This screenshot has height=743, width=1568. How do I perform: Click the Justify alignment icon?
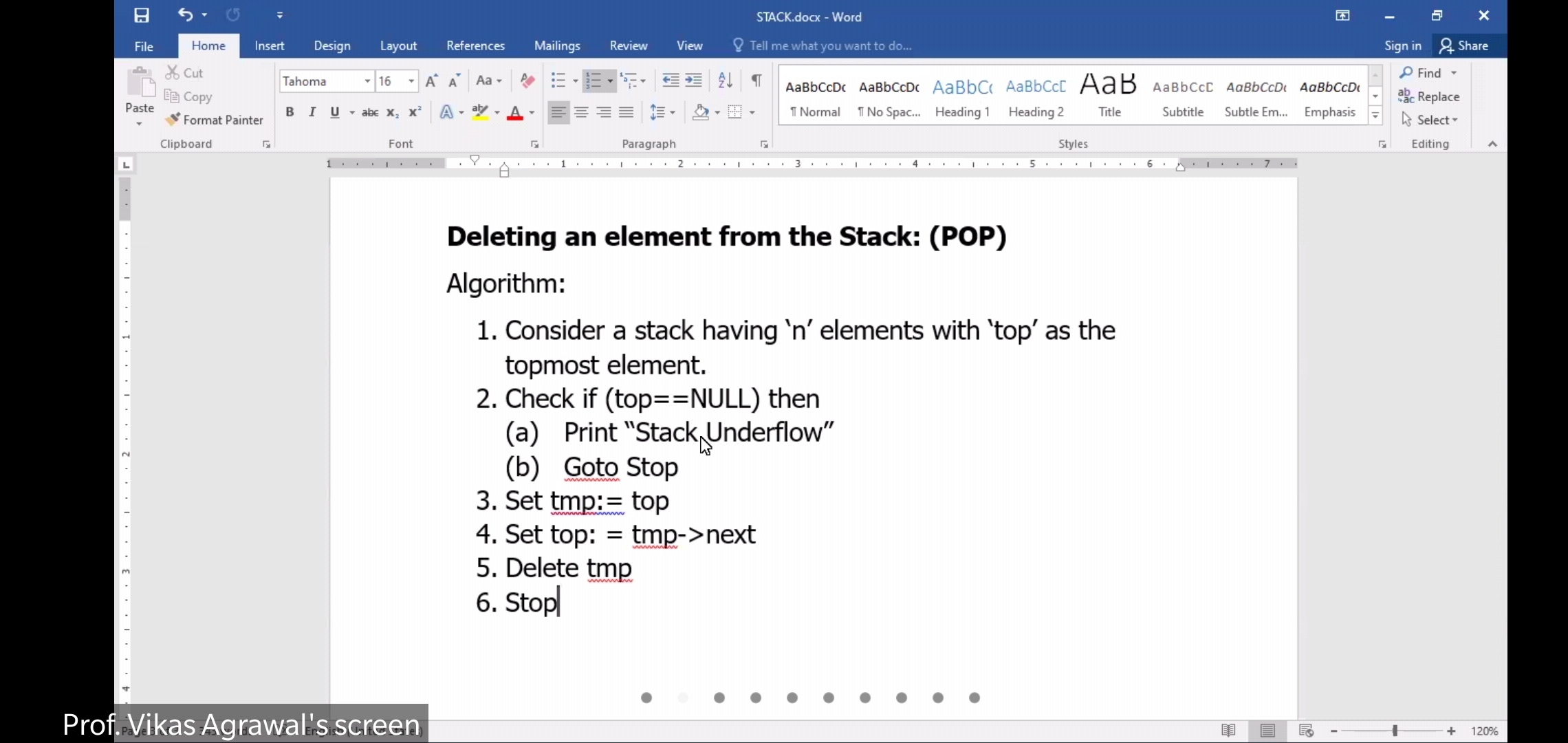click(626, 112)
